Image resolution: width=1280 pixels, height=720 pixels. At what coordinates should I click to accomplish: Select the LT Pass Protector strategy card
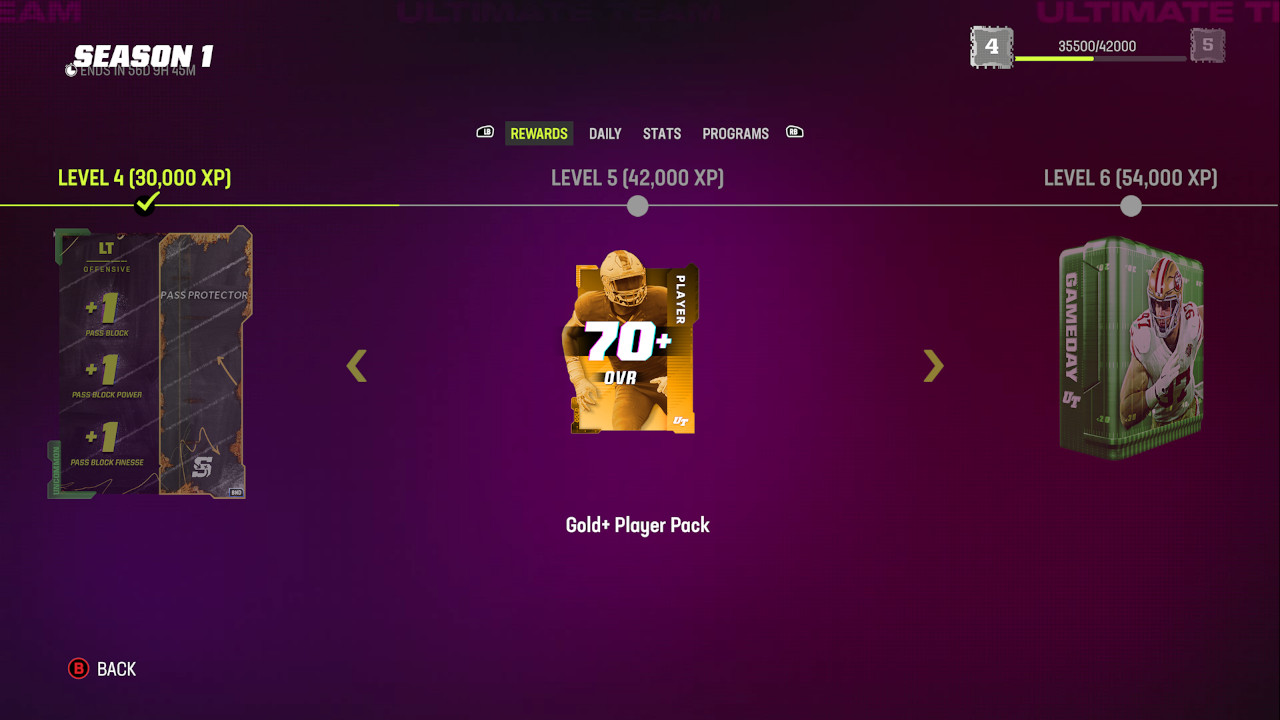click(149, 362)
